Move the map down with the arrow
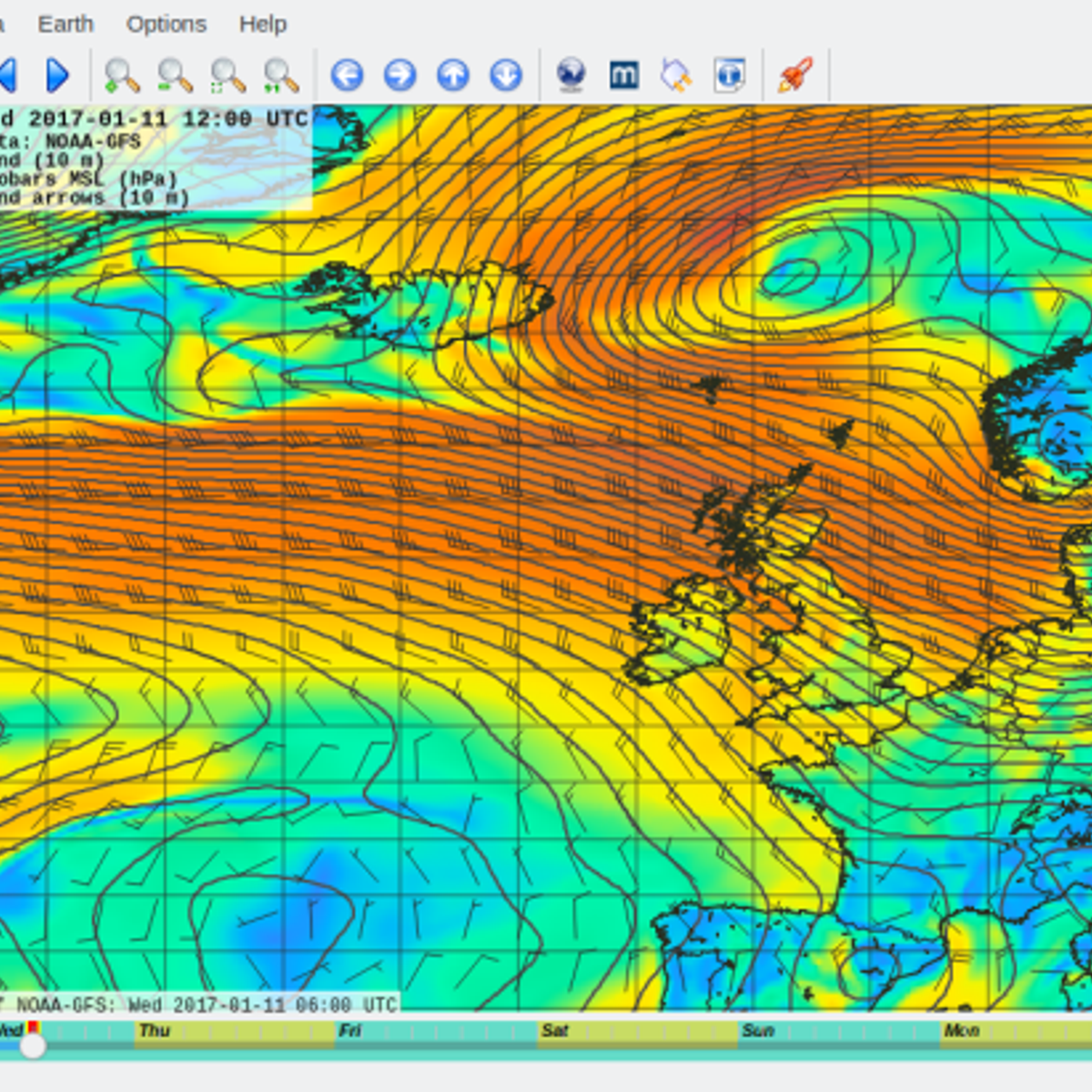Viewport: 1092px width, 1092px height. [506, 76]
